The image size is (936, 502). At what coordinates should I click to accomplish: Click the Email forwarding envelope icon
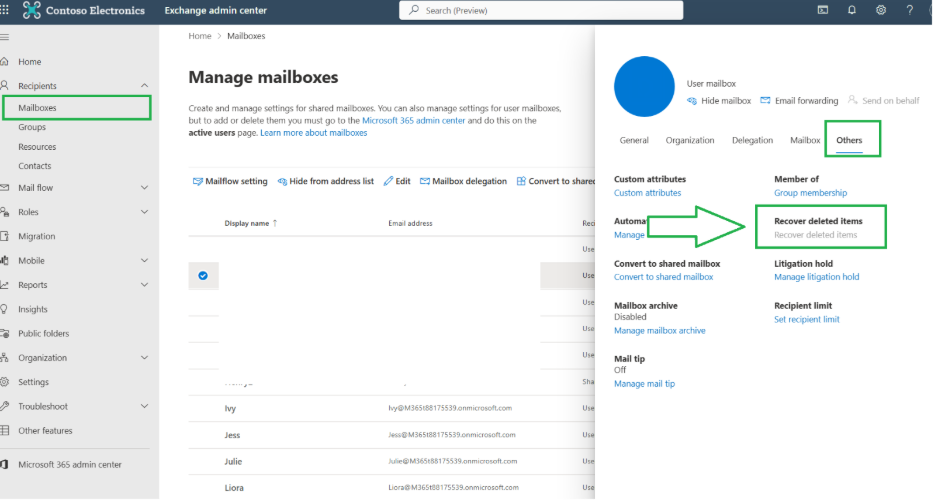(765, 100)
